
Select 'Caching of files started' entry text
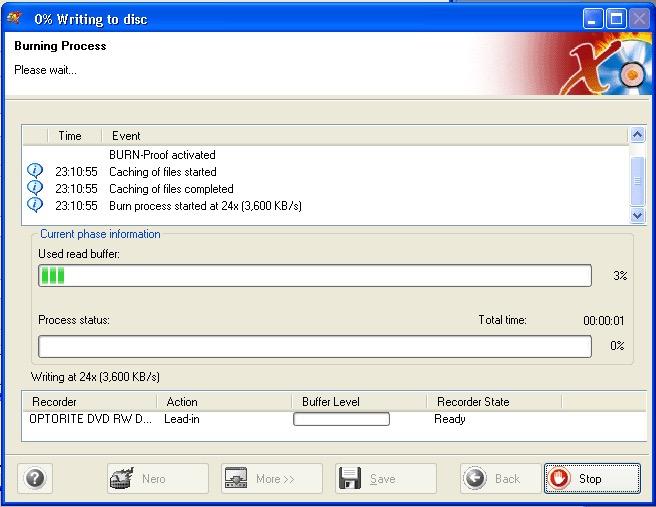(x=163, y=172)
